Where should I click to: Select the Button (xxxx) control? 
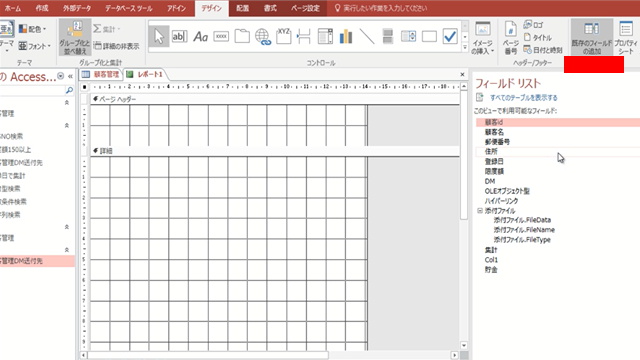coord(221,36)
